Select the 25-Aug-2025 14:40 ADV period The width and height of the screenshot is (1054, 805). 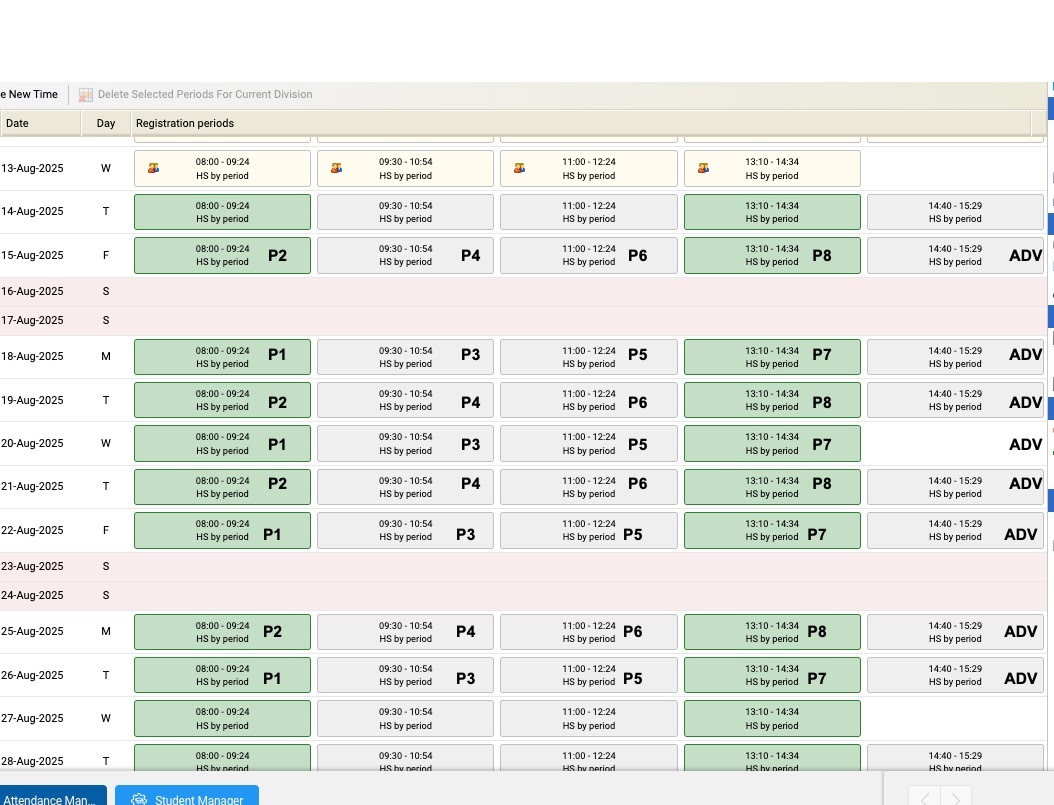(x=954, y=632)
